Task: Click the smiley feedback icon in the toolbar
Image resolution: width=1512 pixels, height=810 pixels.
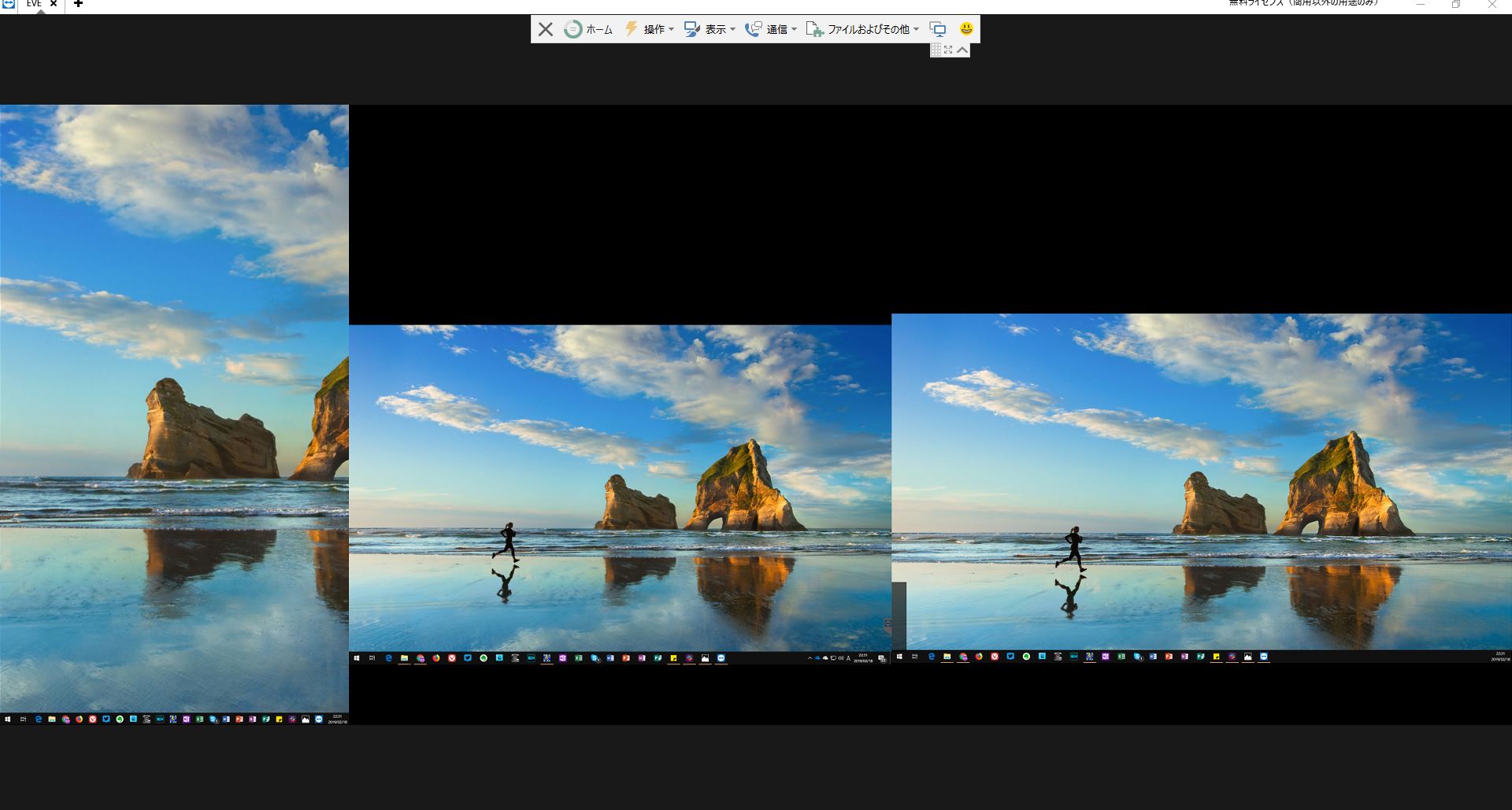Action: [x=966, y=29]
